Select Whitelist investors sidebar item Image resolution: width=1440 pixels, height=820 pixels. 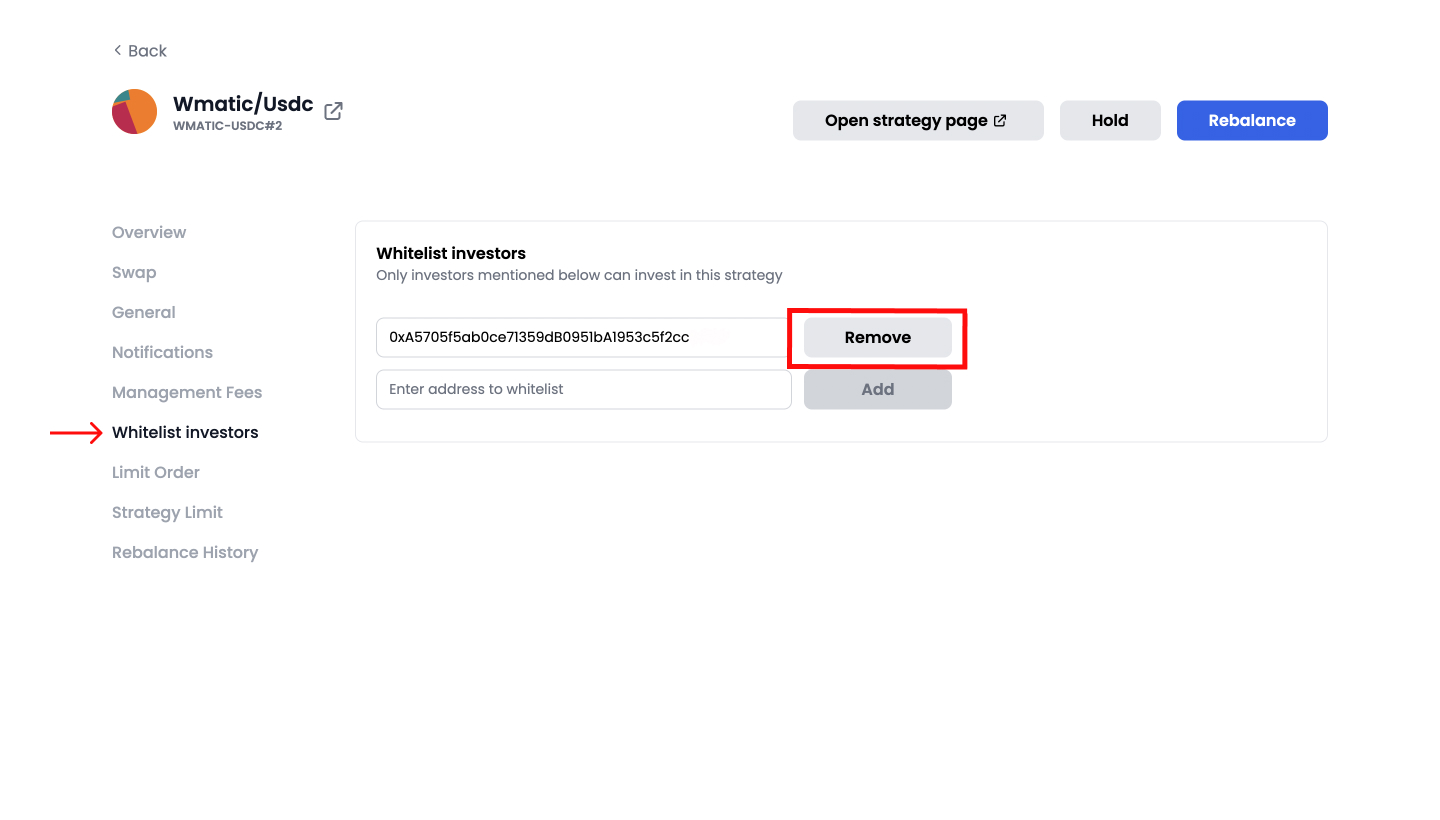[185, 433]
